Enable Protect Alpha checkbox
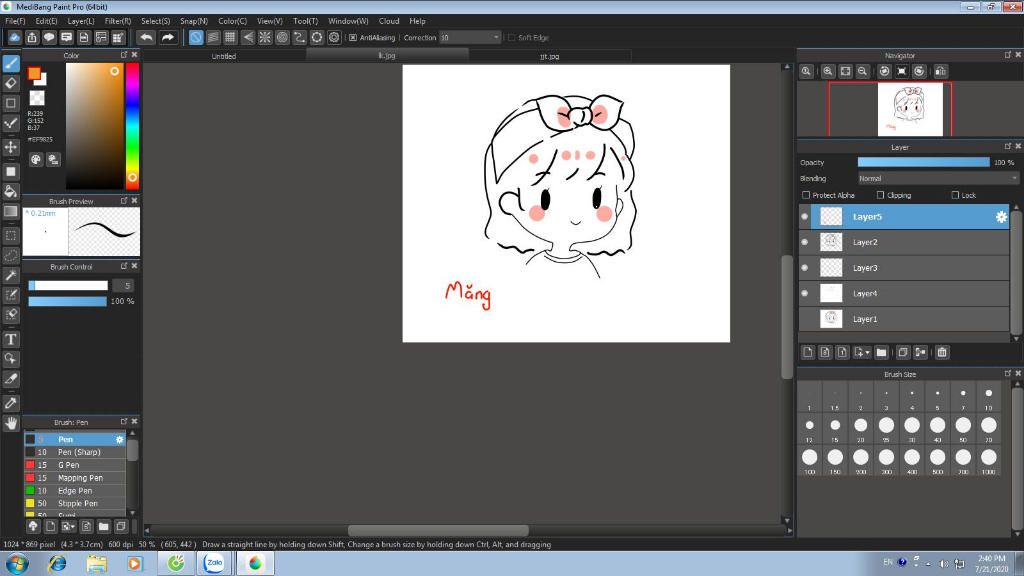This screenshot has height=576, width=1024. point(806,195)
